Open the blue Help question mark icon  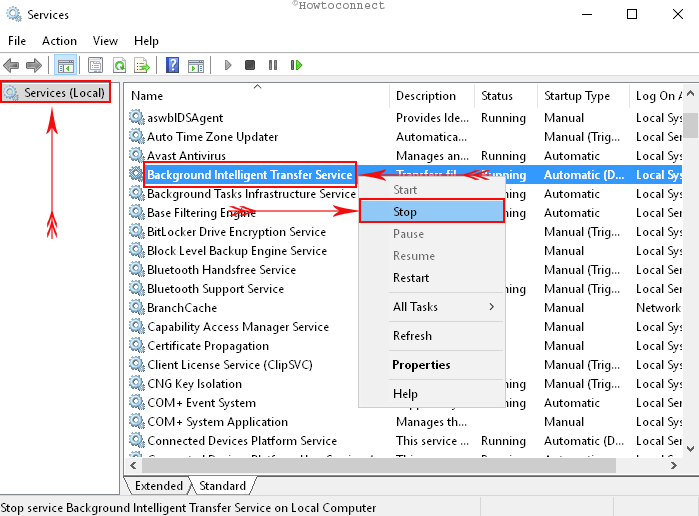click(172, 66)
